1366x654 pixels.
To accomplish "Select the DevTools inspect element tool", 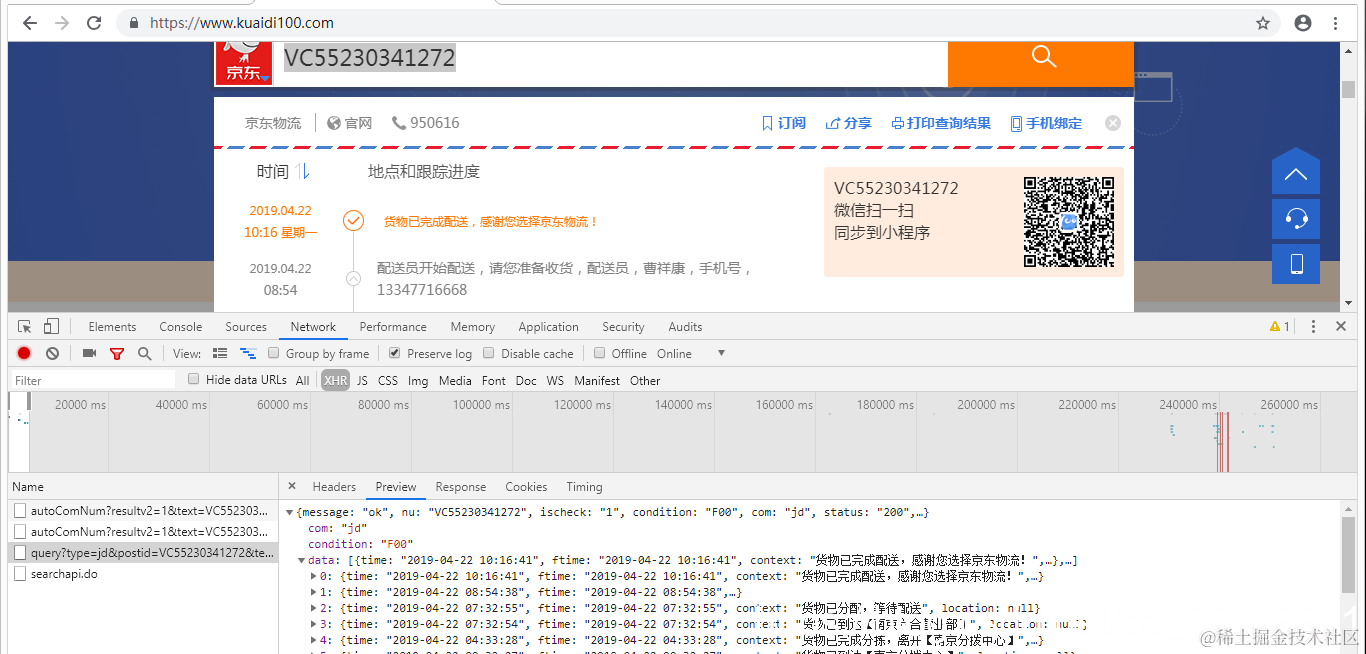I will (x=25, y=327).
